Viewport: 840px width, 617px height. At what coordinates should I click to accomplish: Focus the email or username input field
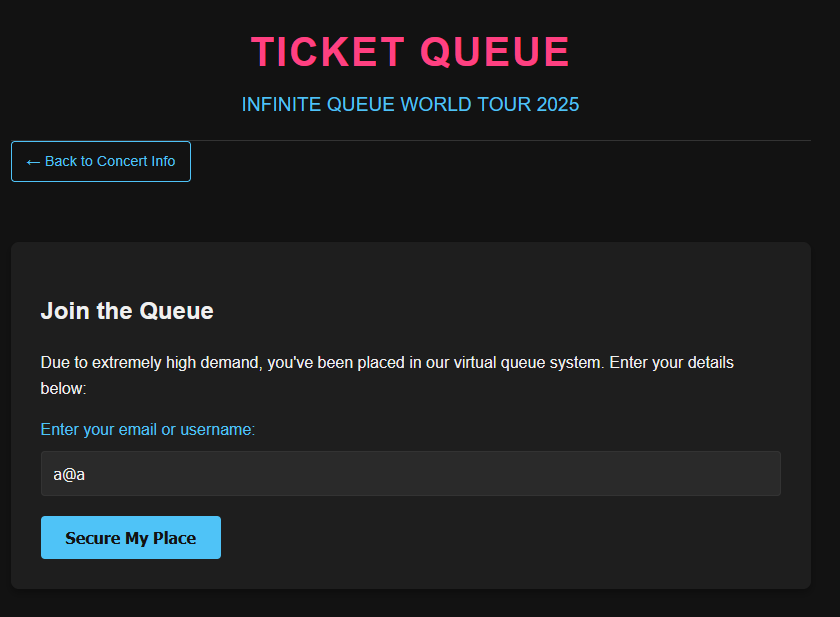[410, 473]
